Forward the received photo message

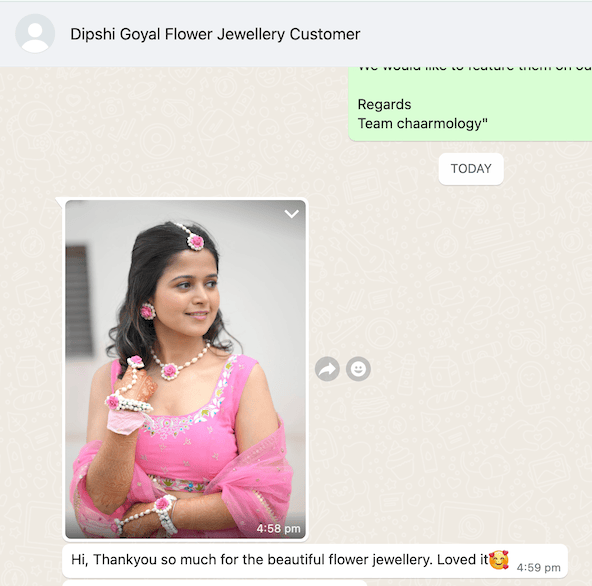click(x=327, y=369)
